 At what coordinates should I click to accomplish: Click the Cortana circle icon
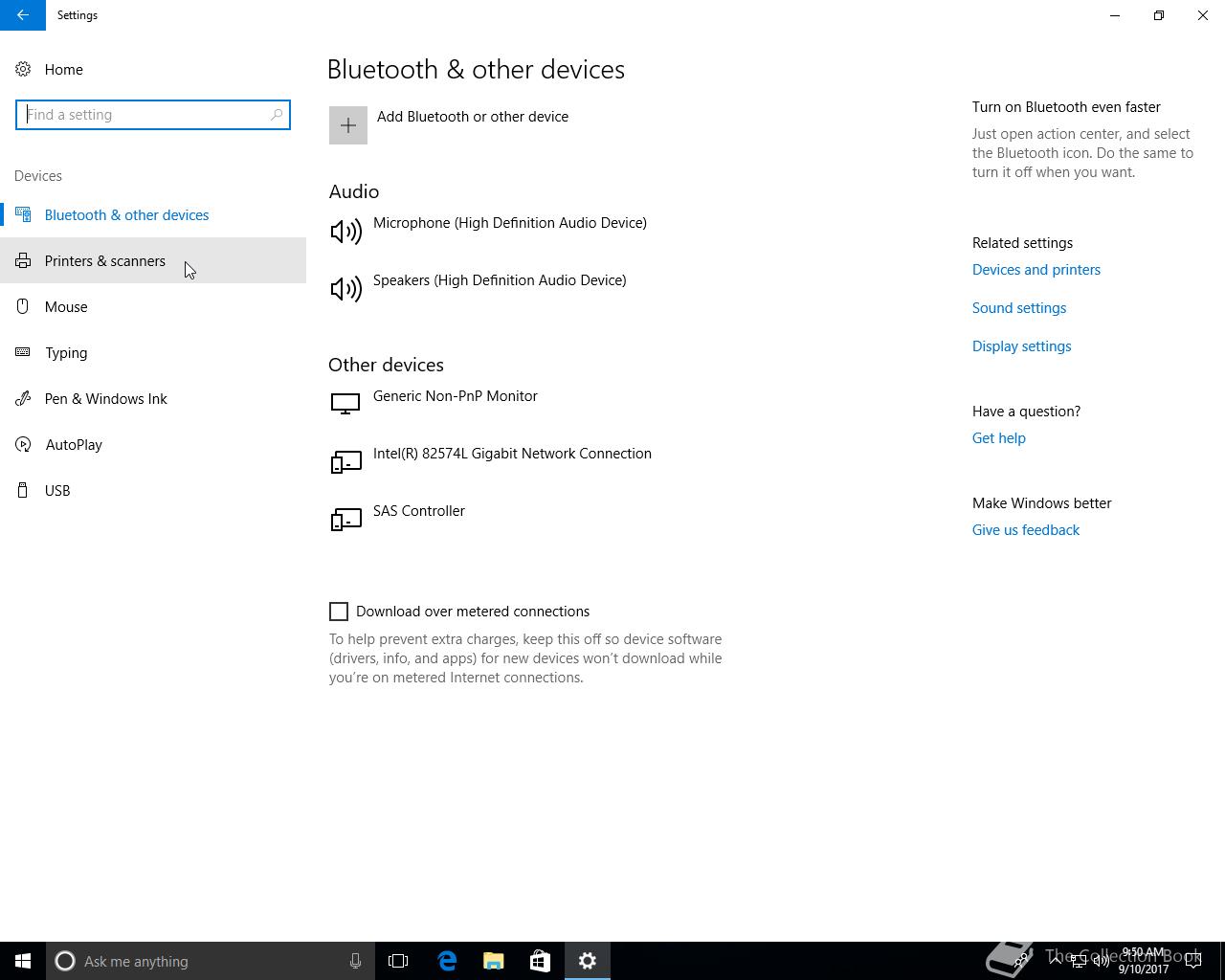point(65,961)
